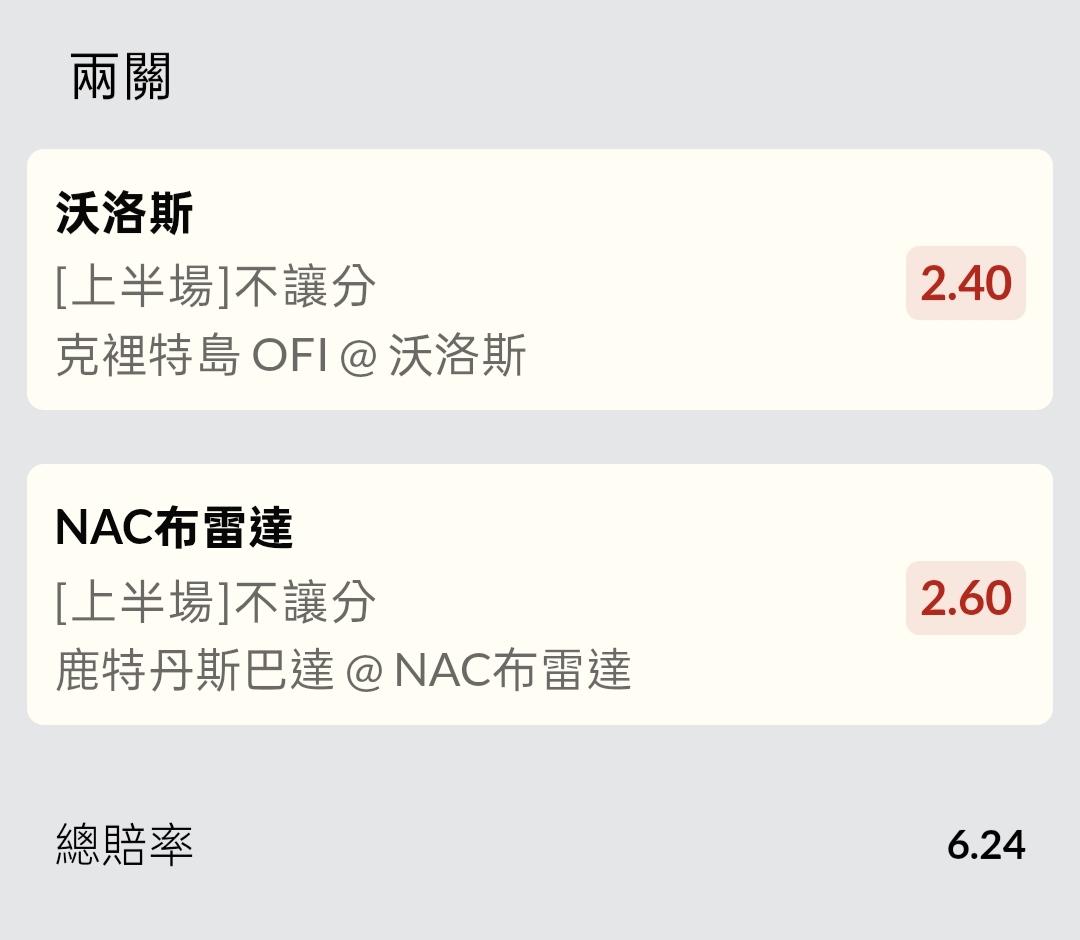Click the OFI text in first matchup

(289, 357)
